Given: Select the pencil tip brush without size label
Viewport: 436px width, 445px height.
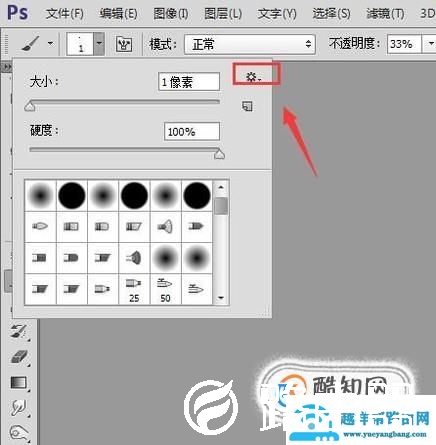Looking at the screenshot, I should coord(102,289).
